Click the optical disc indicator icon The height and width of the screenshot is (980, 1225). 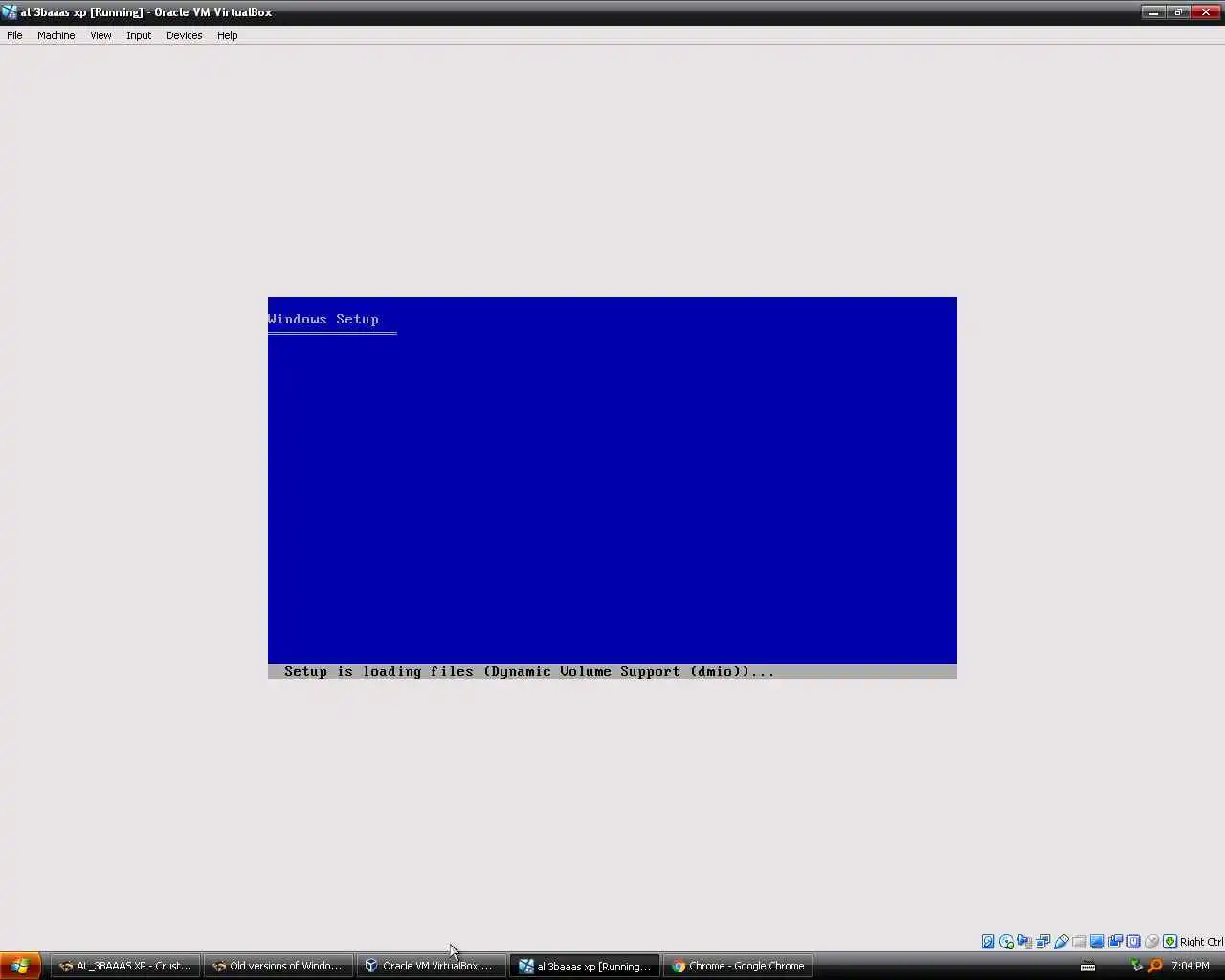pos(1007,942)
